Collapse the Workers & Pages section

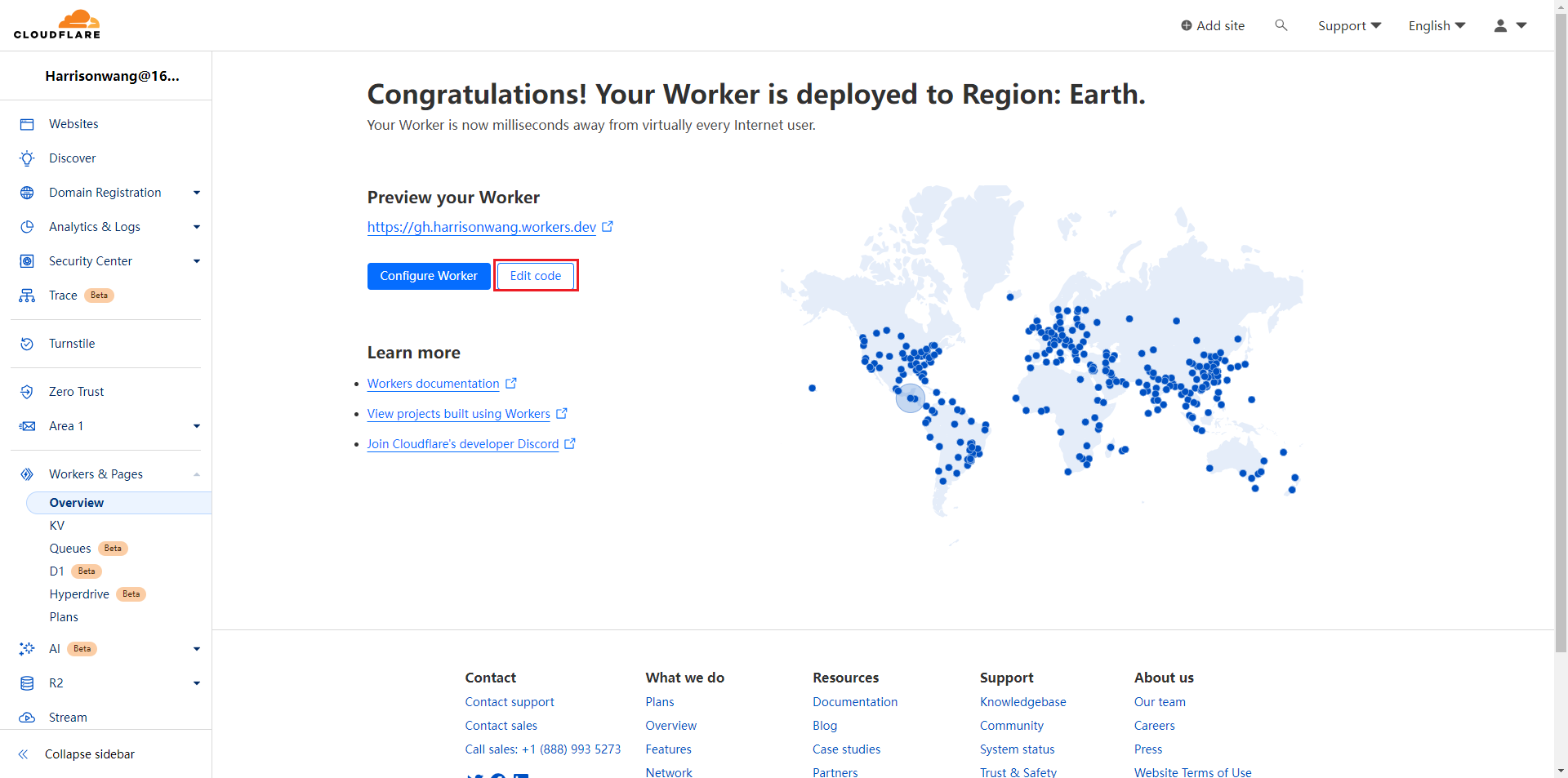click(196, 474)
